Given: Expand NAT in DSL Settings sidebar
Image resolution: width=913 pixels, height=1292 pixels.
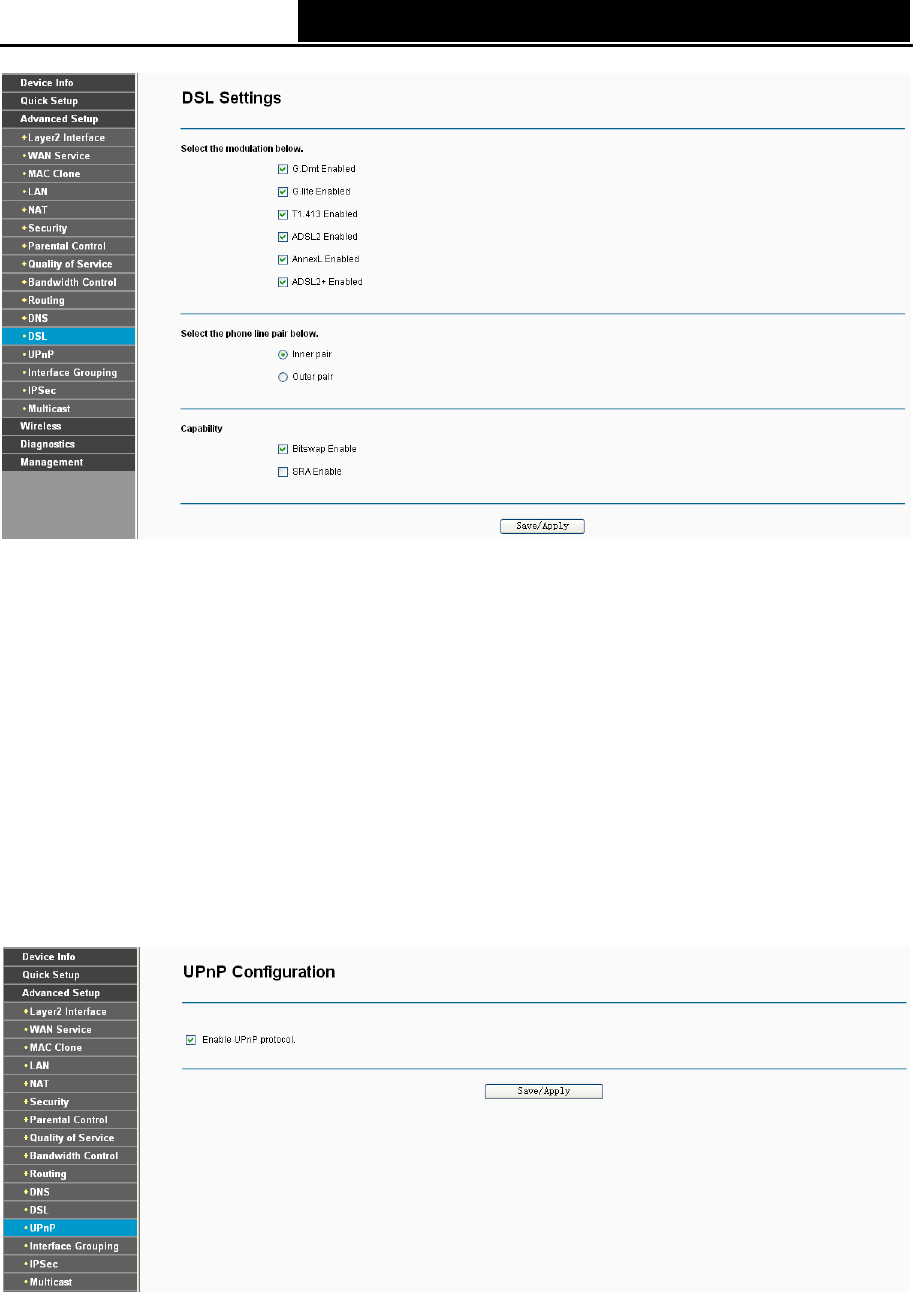Looking at the screenshot, I should click(x=68, y=210).
